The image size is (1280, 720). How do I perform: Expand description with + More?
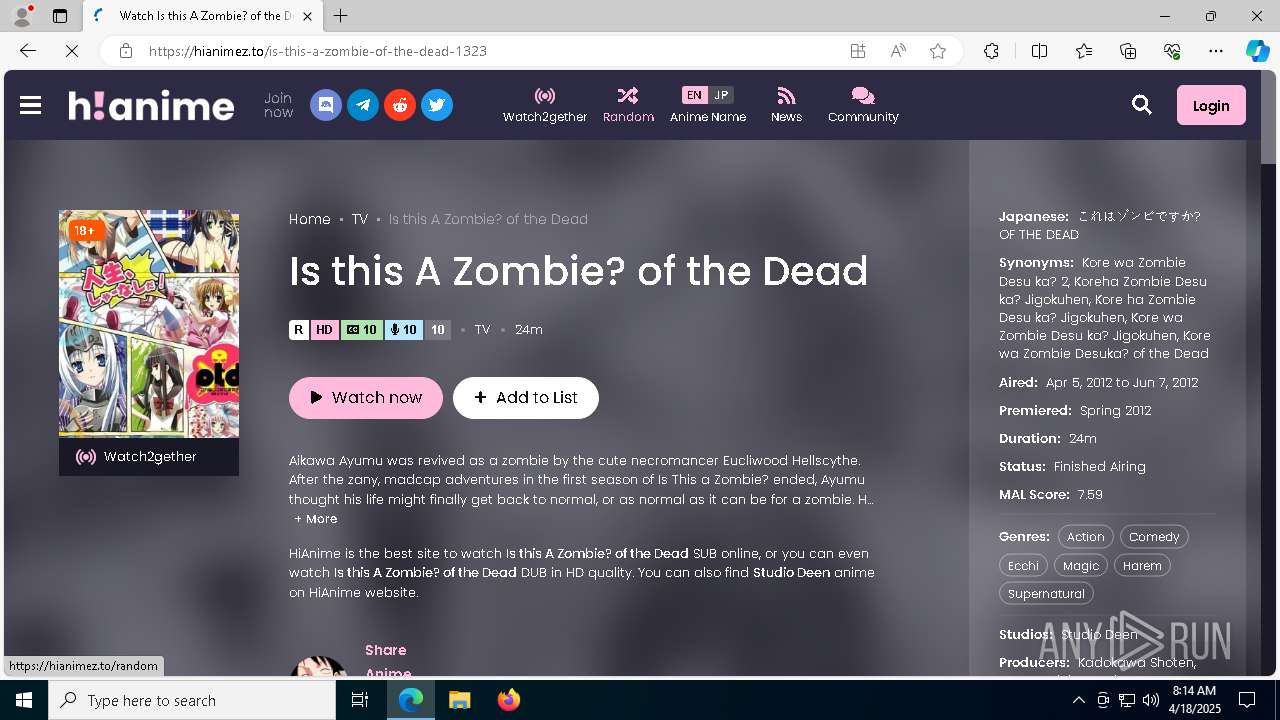[x=316, y=519]
